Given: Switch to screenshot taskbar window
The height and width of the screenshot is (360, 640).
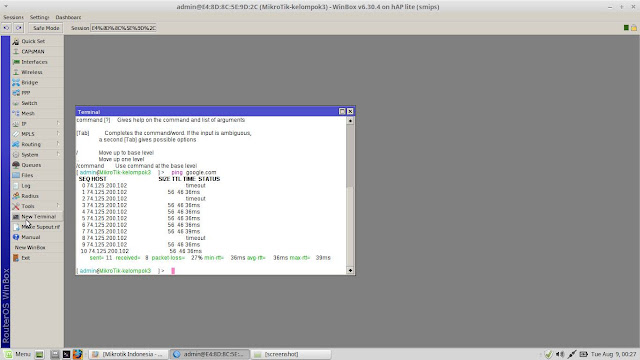Looking at the screenshot, I should (x=291, y=354).
